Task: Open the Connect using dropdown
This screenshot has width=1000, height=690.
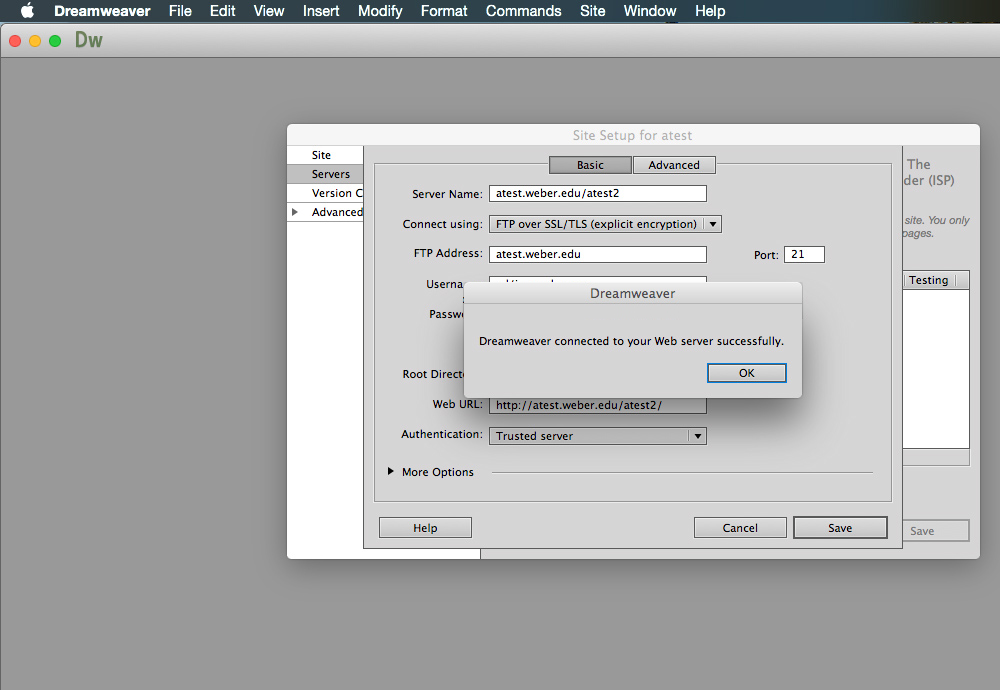Action: pyautogui.click(x=604, y=224)
